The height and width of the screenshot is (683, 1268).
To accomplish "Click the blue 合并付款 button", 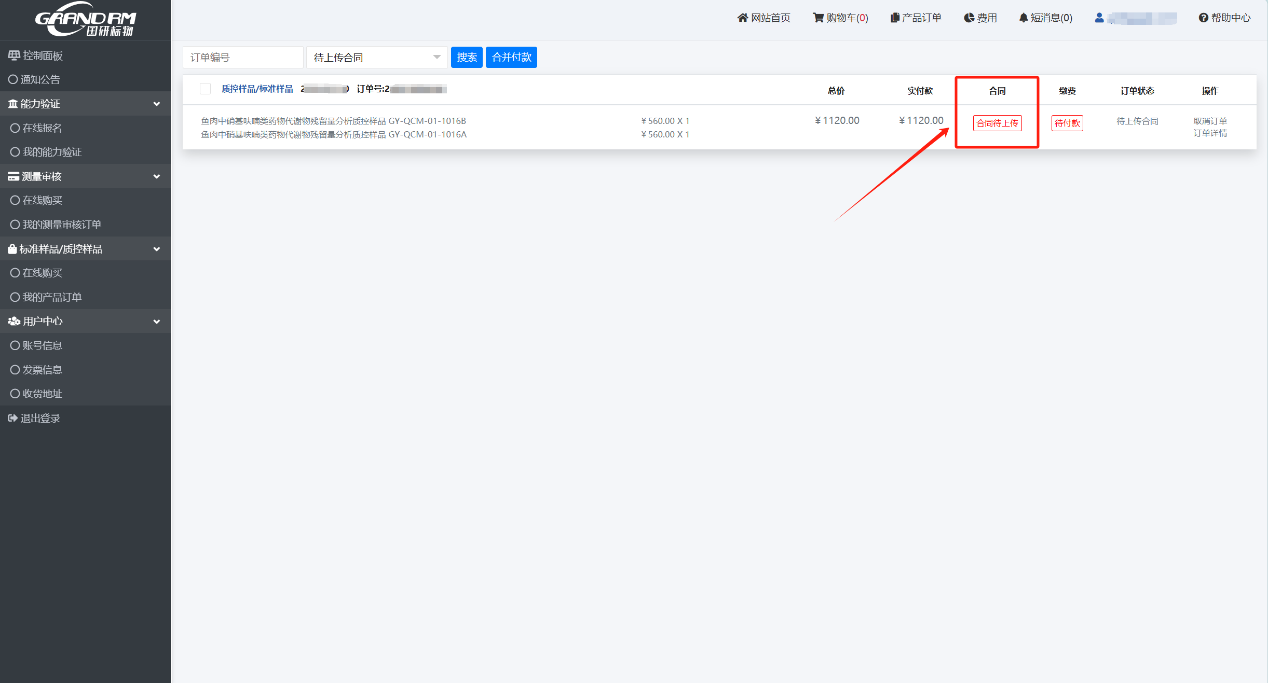I will [x=511, y=57].
